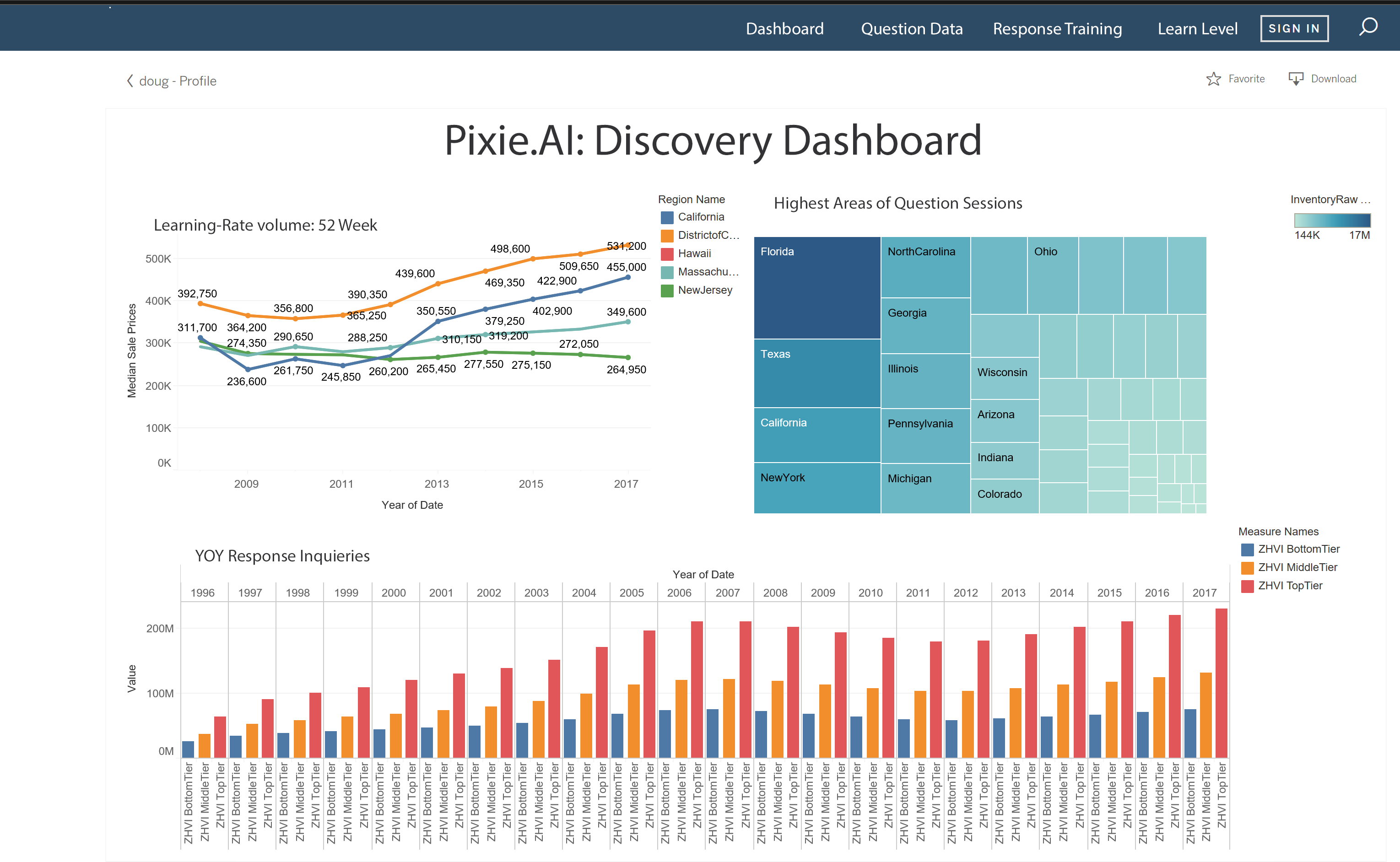The height and width of the screenshot is (862, 1400).
Task: Select Hawaii red legend swatch
Action: [667, 253]
